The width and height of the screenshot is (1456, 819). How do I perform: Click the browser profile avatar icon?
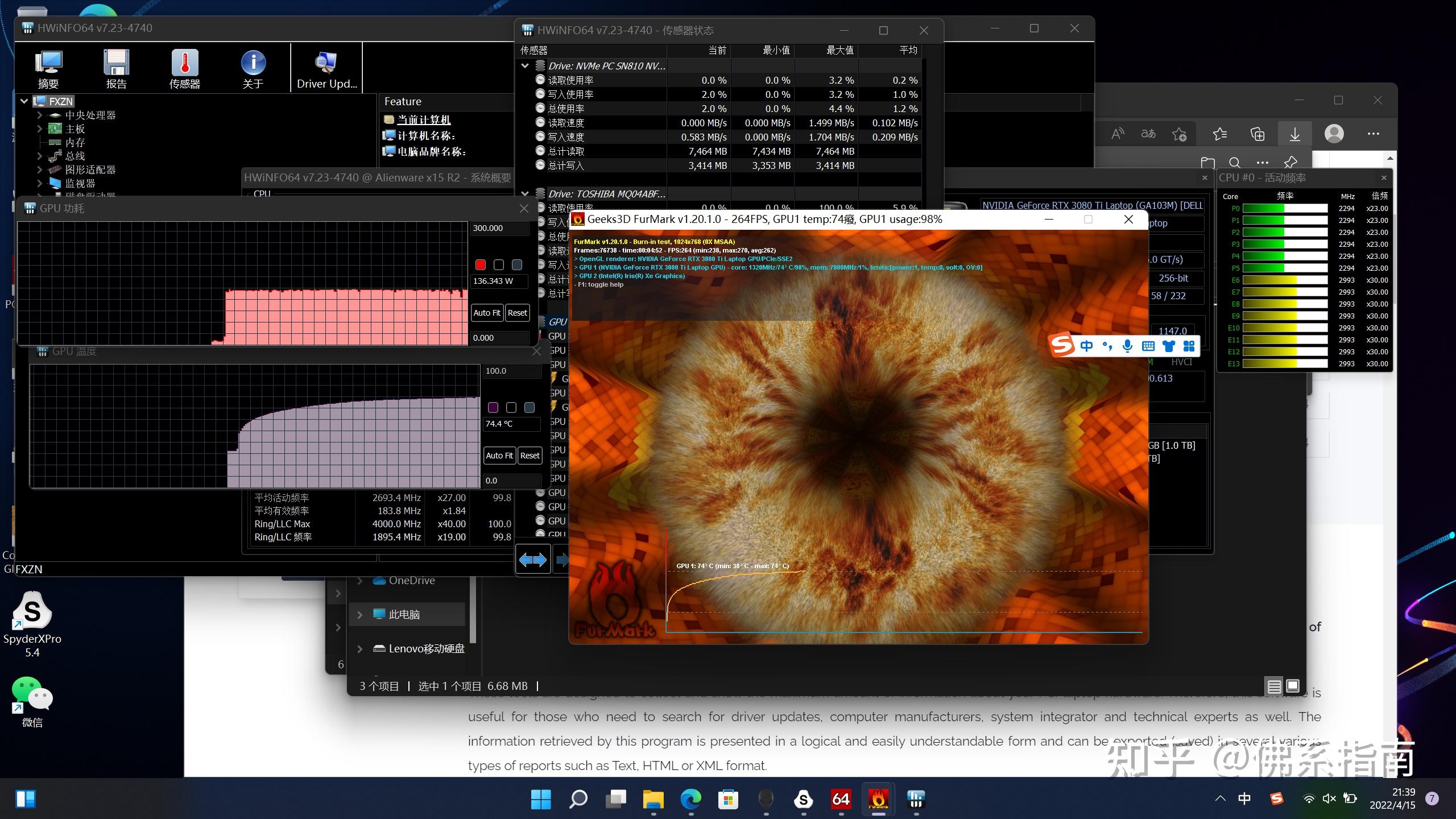tap(1334, 134)
